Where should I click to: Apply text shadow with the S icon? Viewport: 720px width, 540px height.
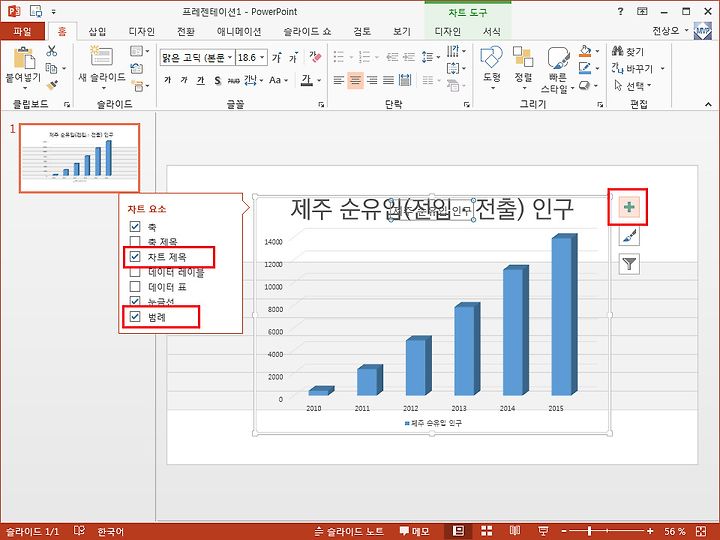pos(217,81)
